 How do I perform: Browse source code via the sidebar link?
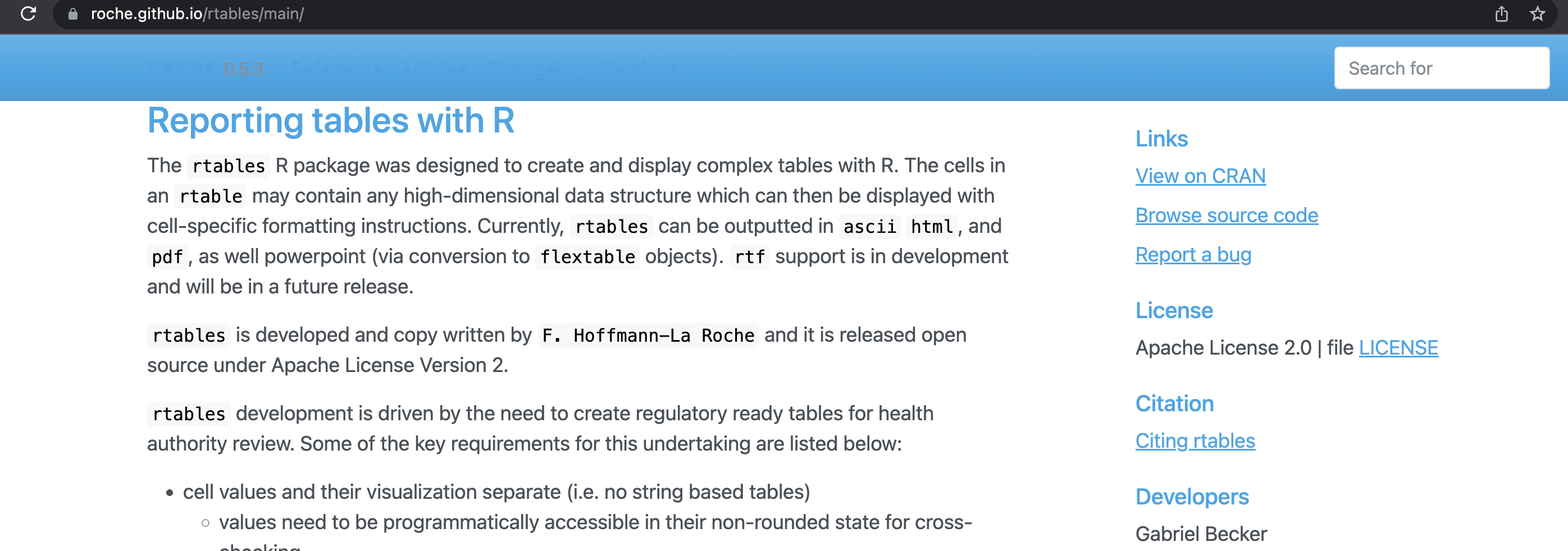1227,215
